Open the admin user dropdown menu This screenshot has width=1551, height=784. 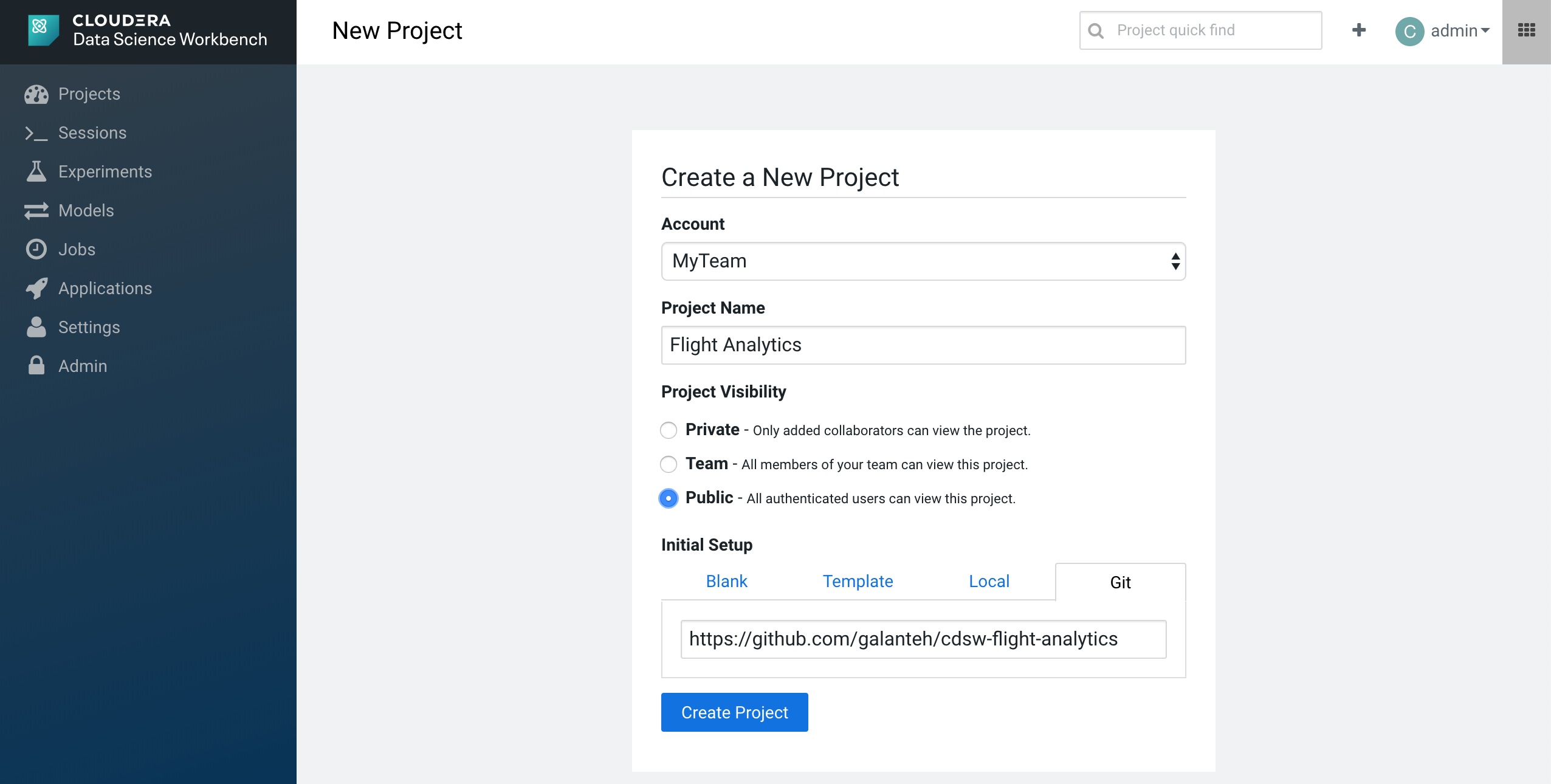(x=1443, y=31)
